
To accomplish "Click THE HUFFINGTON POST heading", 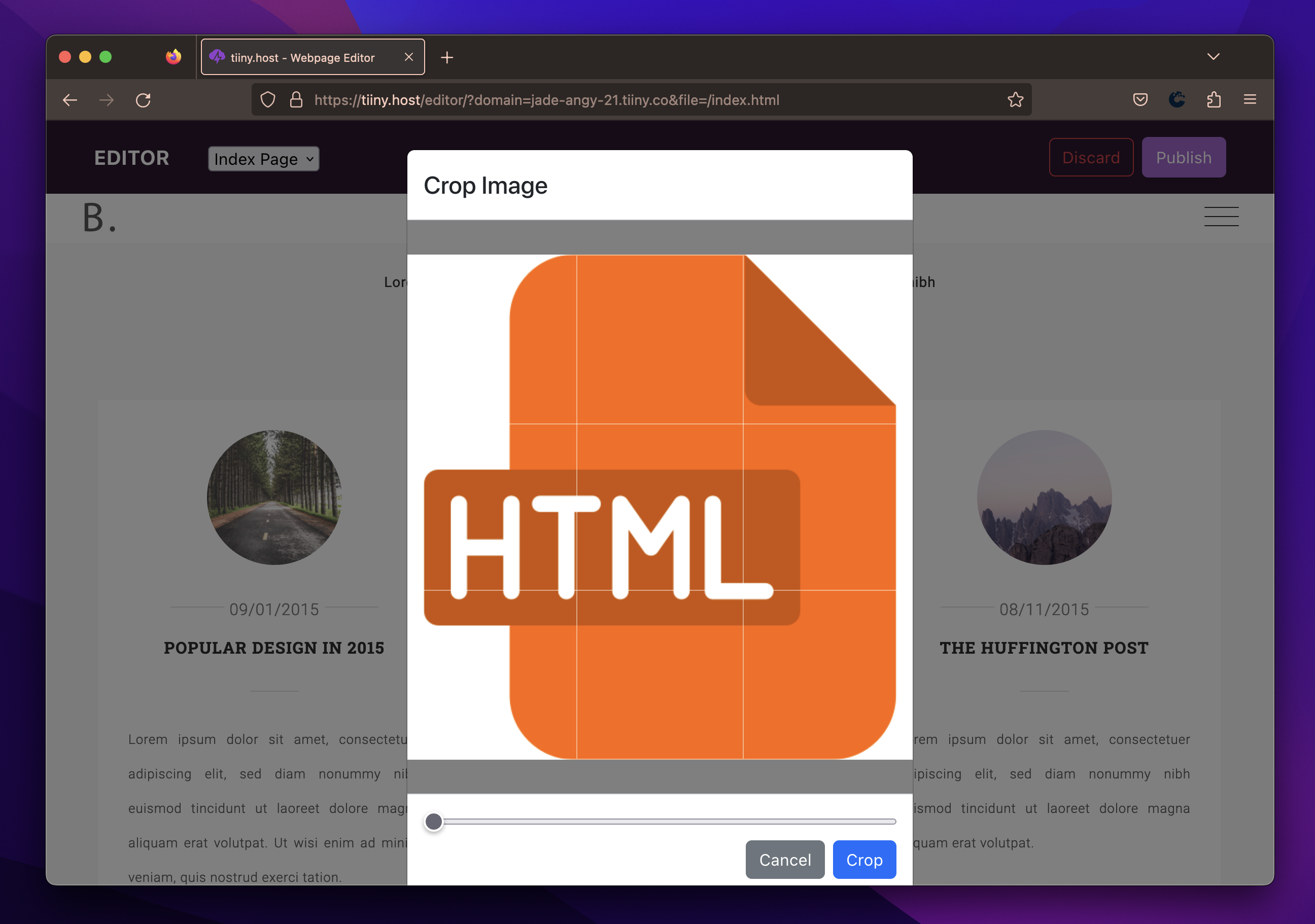I will (x=1044, y=648).
